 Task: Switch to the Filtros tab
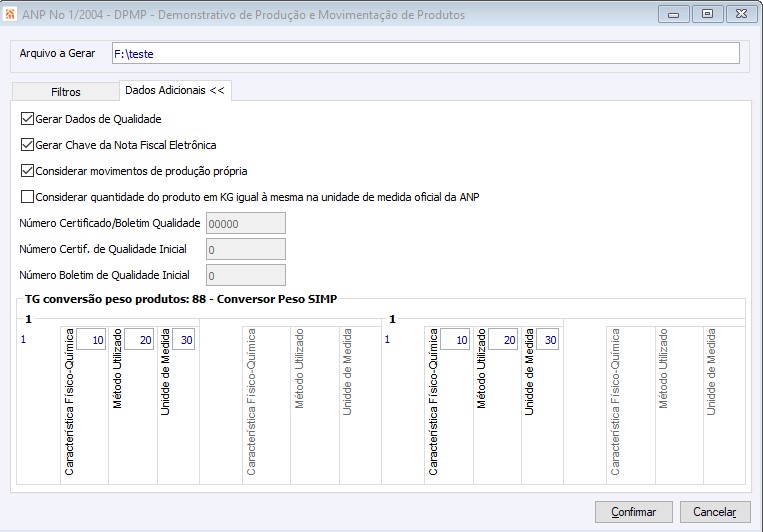66,92
